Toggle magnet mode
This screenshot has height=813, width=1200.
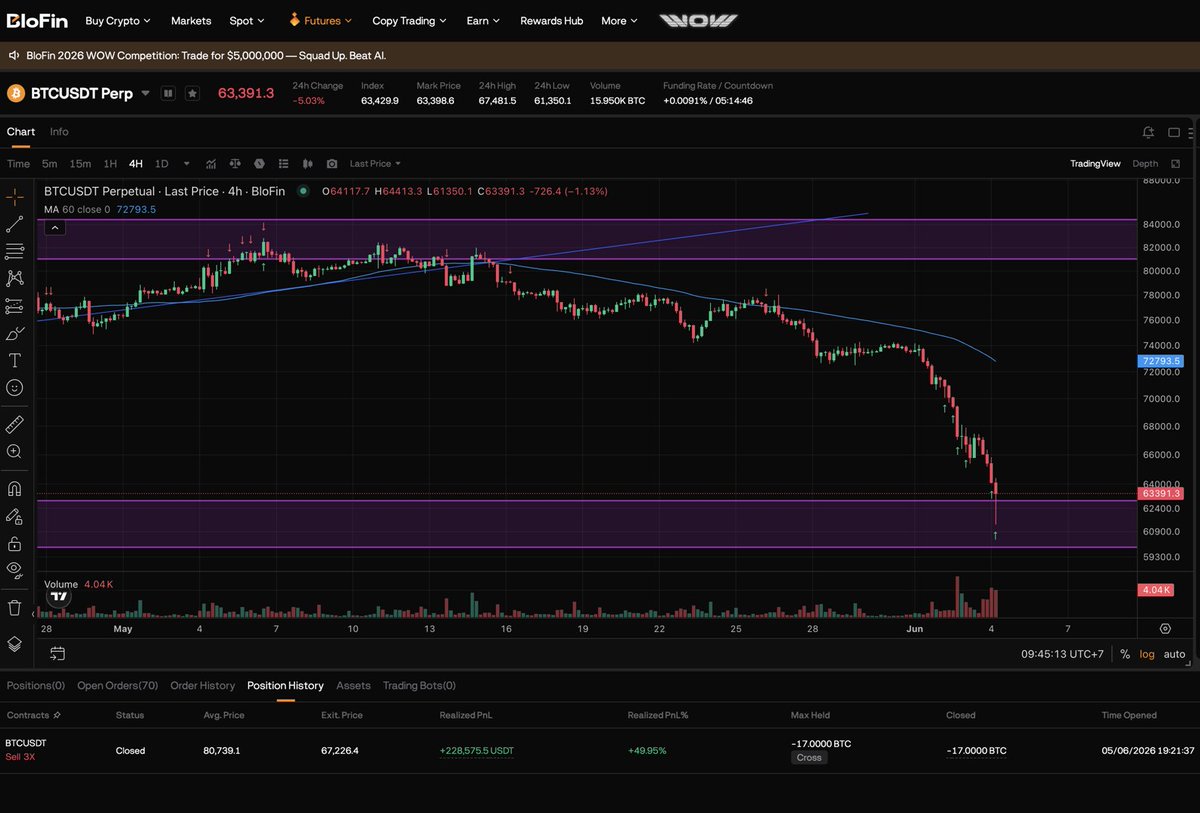[15, 489]
